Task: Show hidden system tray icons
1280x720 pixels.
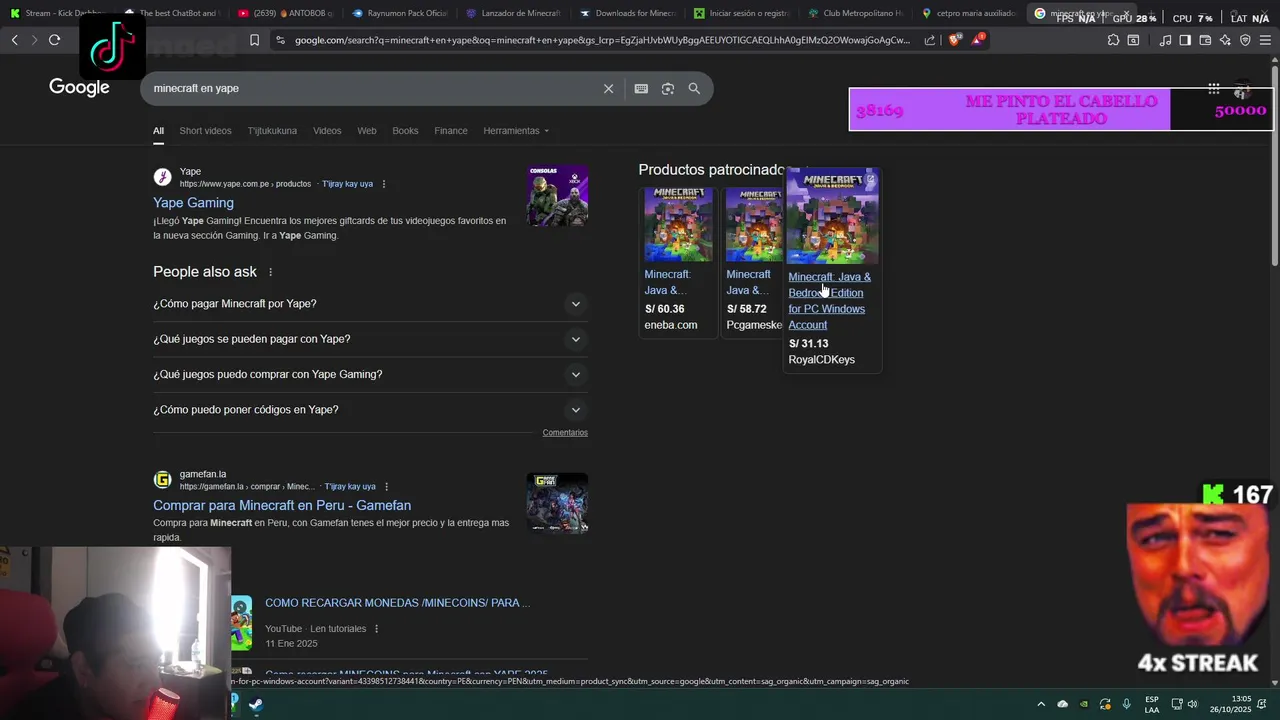Action: pos(1041,704)
